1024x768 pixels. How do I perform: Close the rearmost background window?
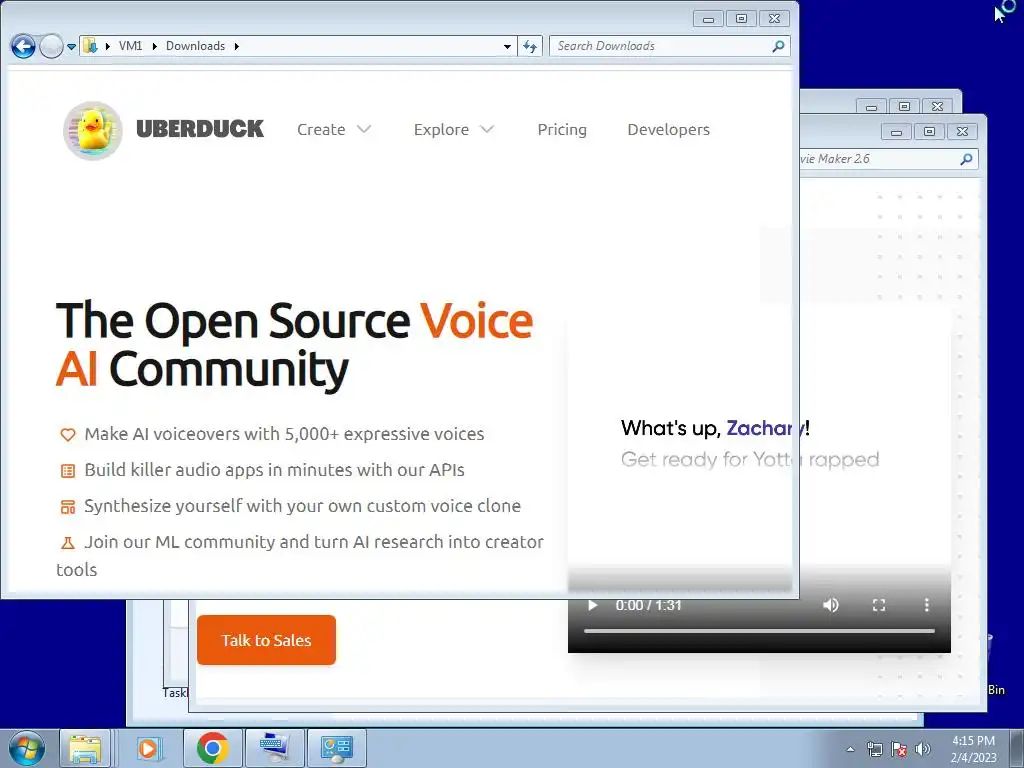click(937, 106)
